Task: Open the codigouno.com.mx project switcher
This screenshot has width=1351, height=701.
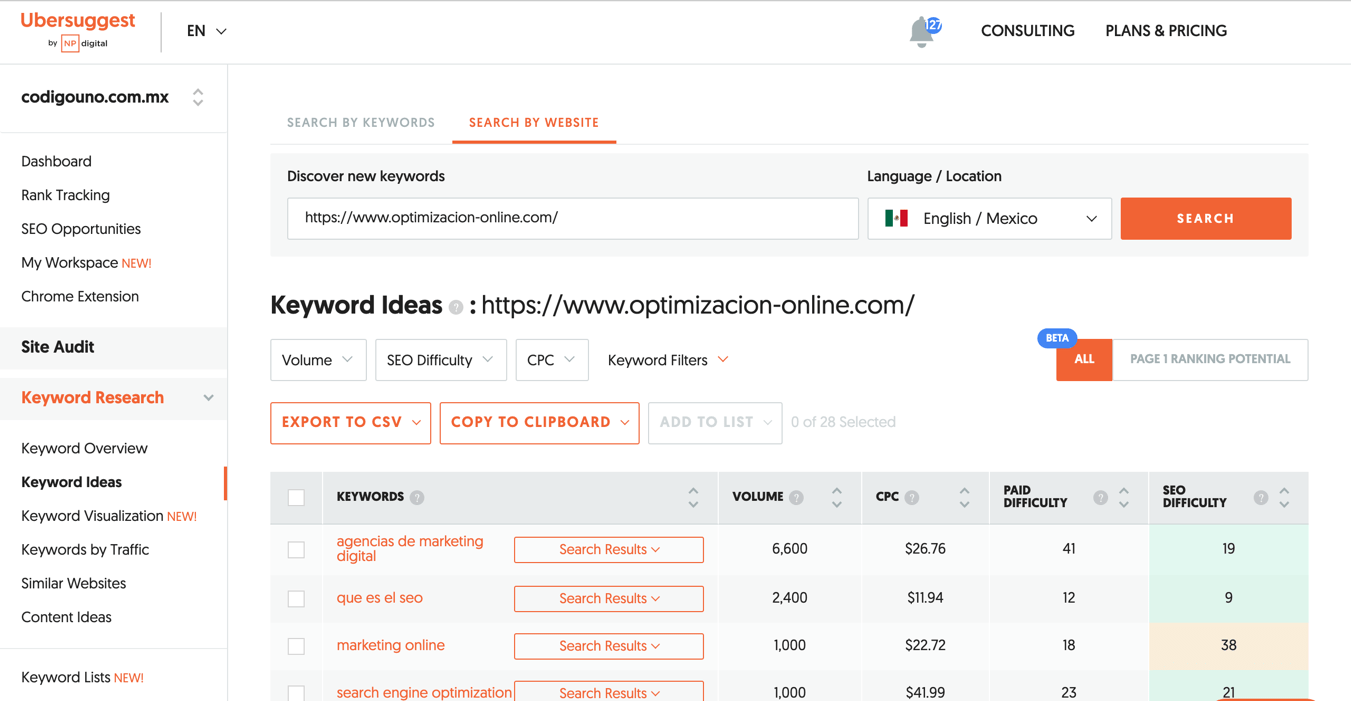Action: click(x=113, y=97)
